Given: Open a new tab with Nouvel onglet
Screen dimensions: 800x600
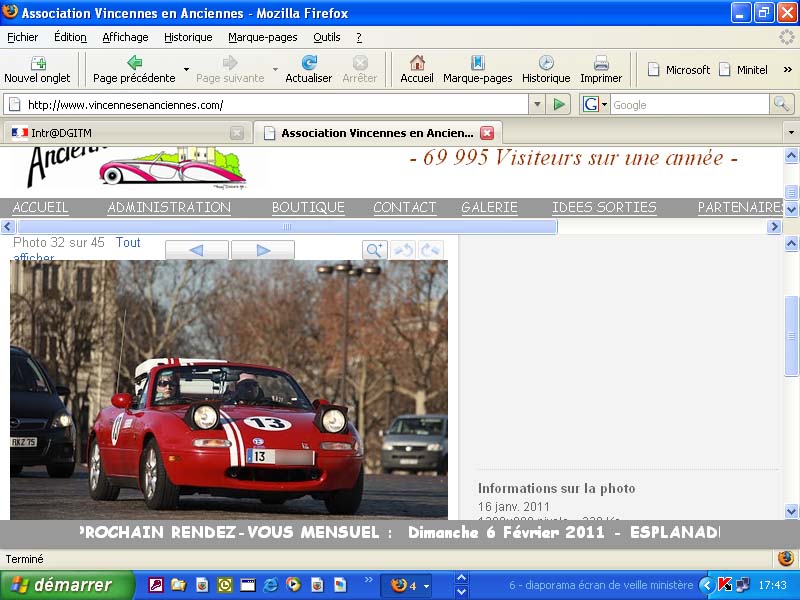Looking at the screenshot, I should click(37, 69).
